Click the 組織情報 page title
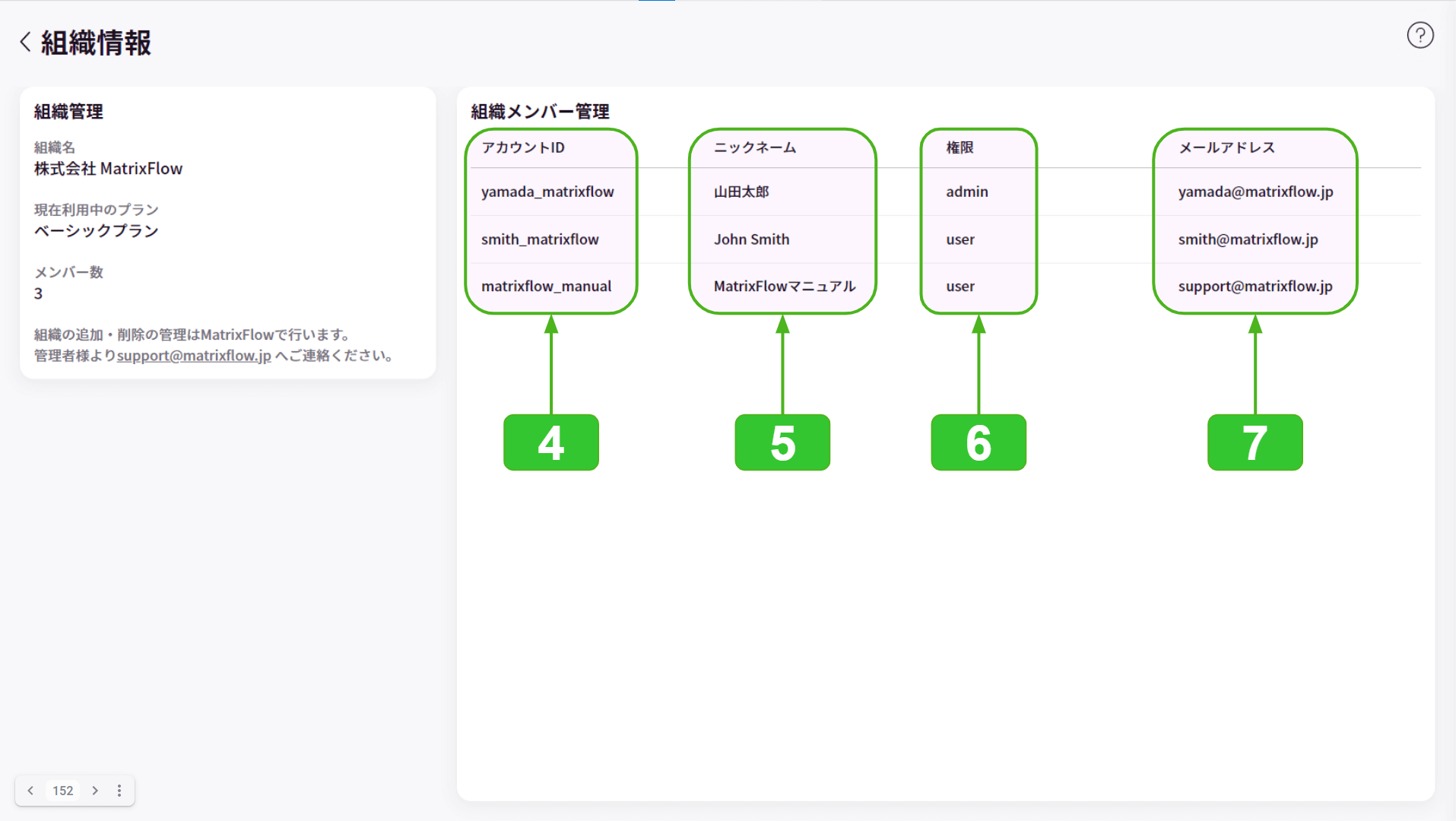The height and width of the screenshot is (821, 1456). point(96,43)
